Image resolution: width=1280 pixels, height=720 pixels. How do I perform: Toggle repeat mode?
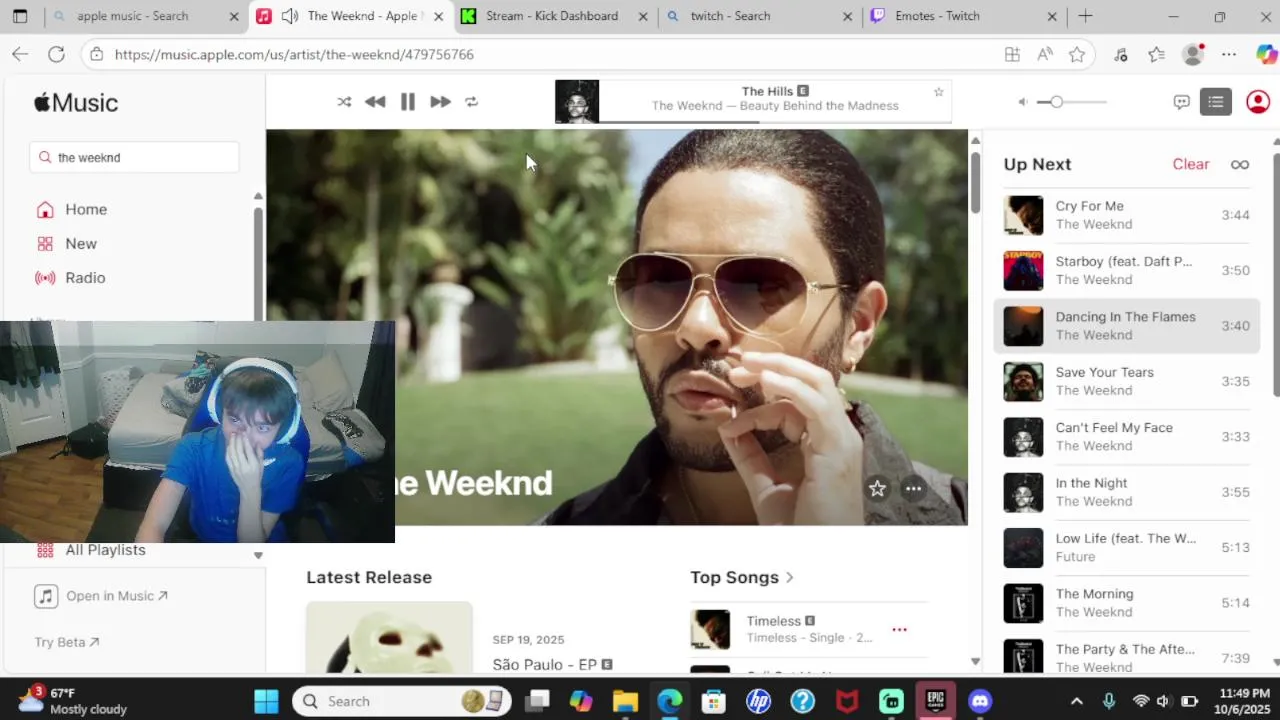pos(472,102)
